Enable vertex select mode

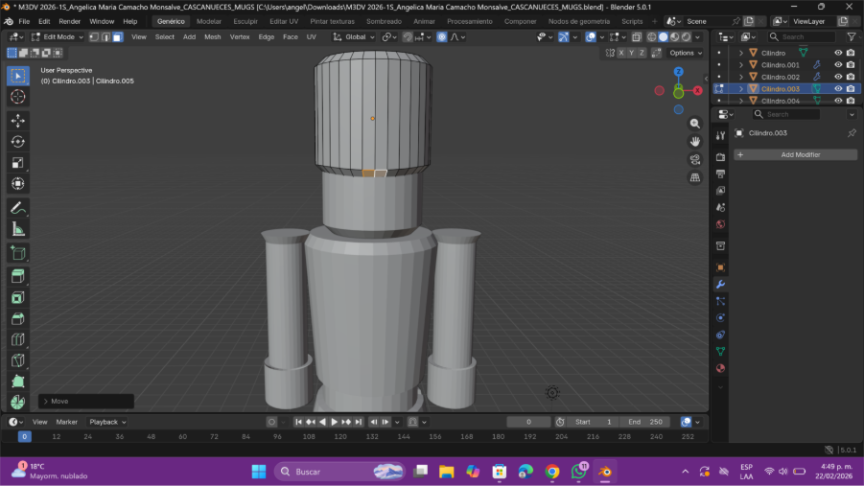click(x=94, y=37)
